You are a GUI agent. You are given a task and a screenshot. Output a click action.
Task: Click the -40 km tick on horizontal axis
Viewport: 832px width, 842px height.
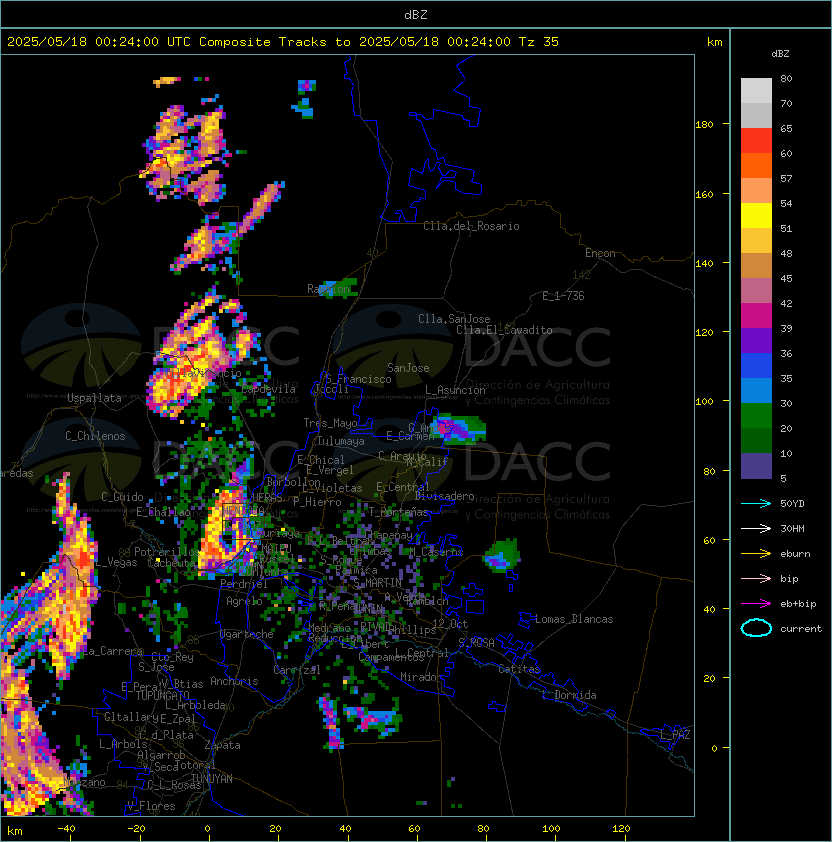[x=67, y=829]
